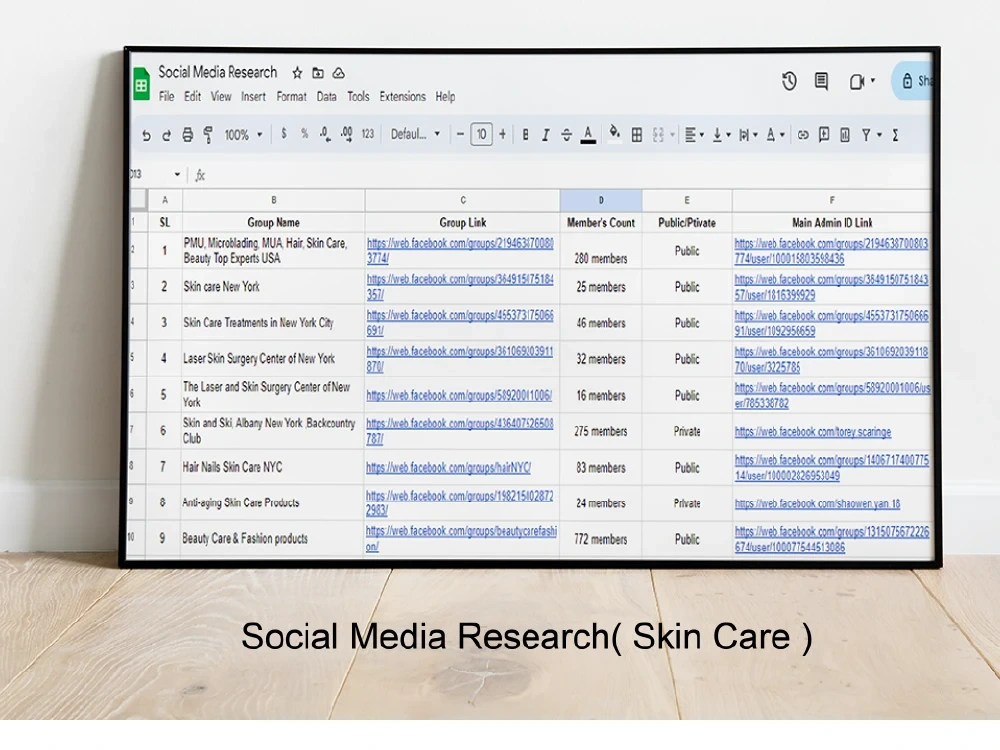The image size is (1000, 750).
Task: Open the Help menu
Action: pos(445,96)
